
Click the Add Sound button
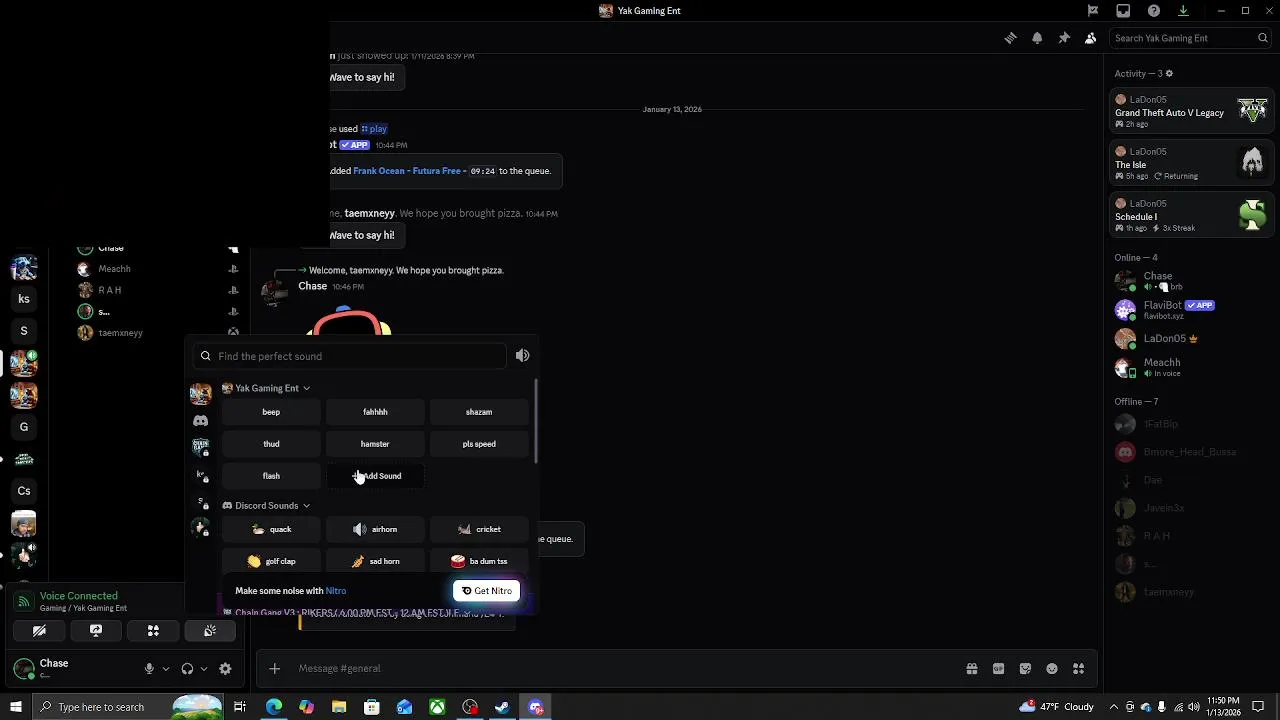[375, 476]
